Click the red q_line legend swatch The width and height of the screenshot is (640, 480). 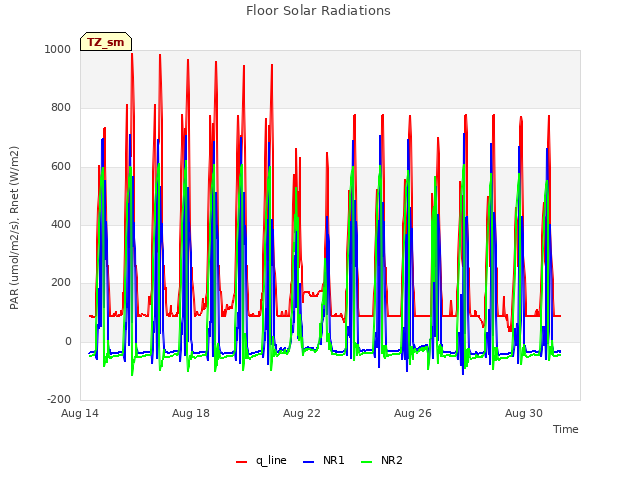point(242,462)
